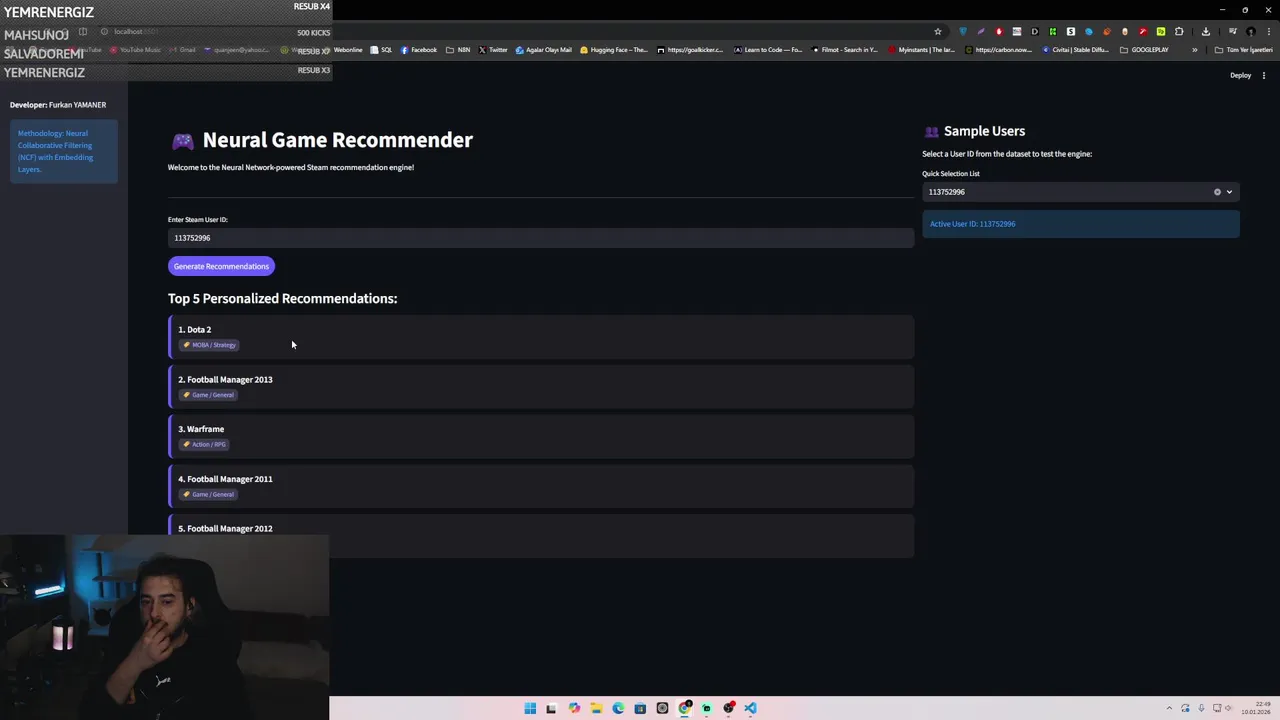Open Streamlit three-dot main menu
The height and width of the screenshot is (720, 1280).
[x=1264, y=75]
